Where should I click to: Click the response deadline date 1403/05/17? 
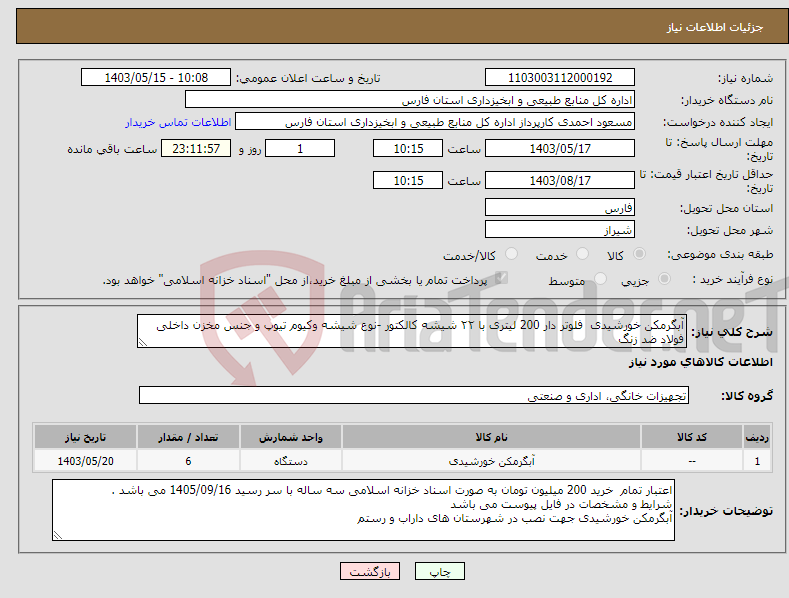click(x=560, y=148)
